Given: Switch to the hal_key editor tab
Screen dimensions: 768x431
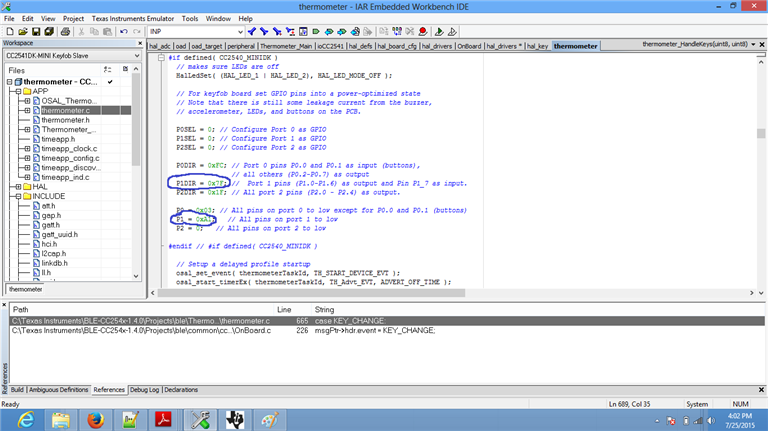Looking at the screenshot, I should tap(537, 46).
